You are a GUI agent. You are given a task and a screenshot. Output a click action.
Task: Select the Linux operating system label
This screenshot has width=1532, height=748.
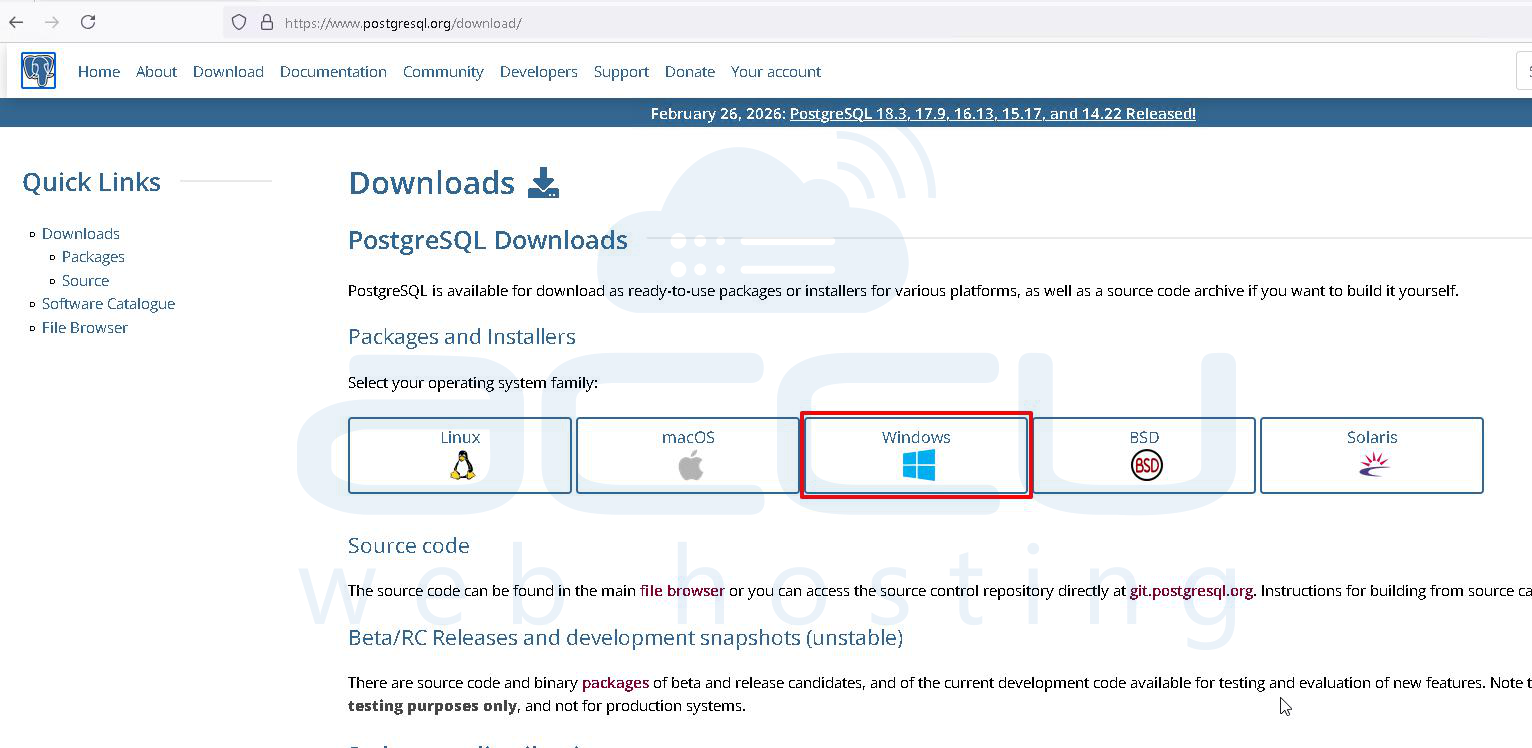tap(460, 437)
